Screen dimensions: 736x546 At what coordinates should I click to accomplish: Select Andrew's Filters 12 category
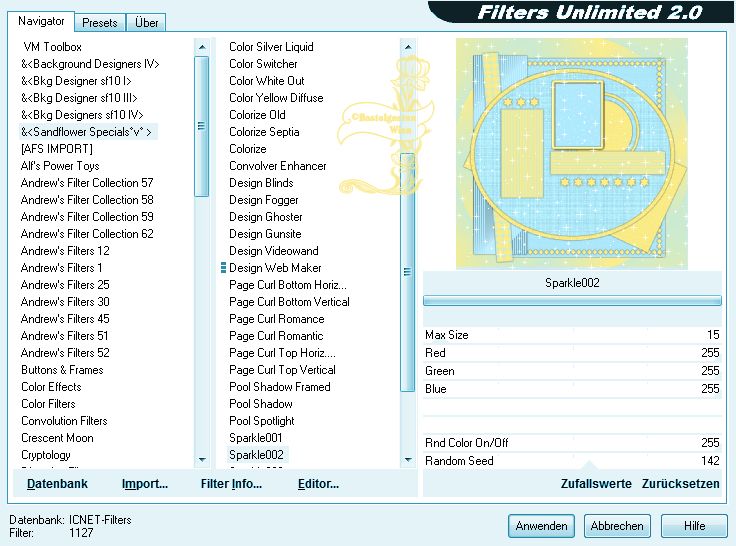65,251
